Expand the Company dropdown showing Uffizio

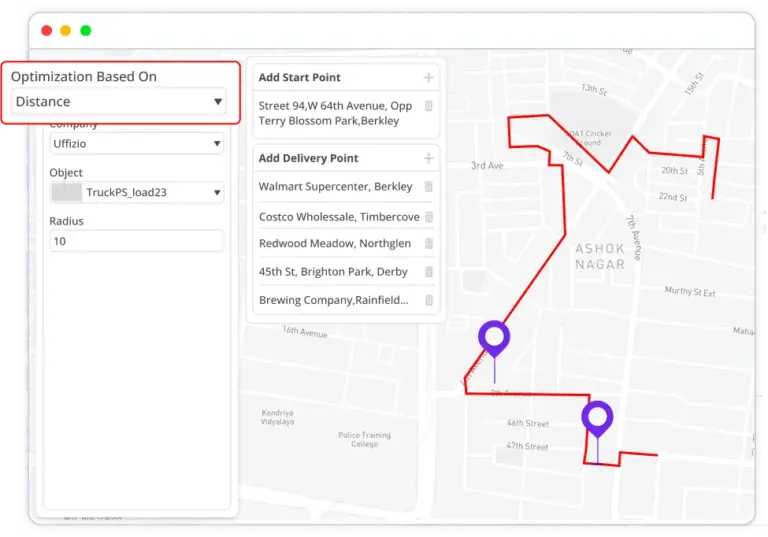click(x=136, y=144)
